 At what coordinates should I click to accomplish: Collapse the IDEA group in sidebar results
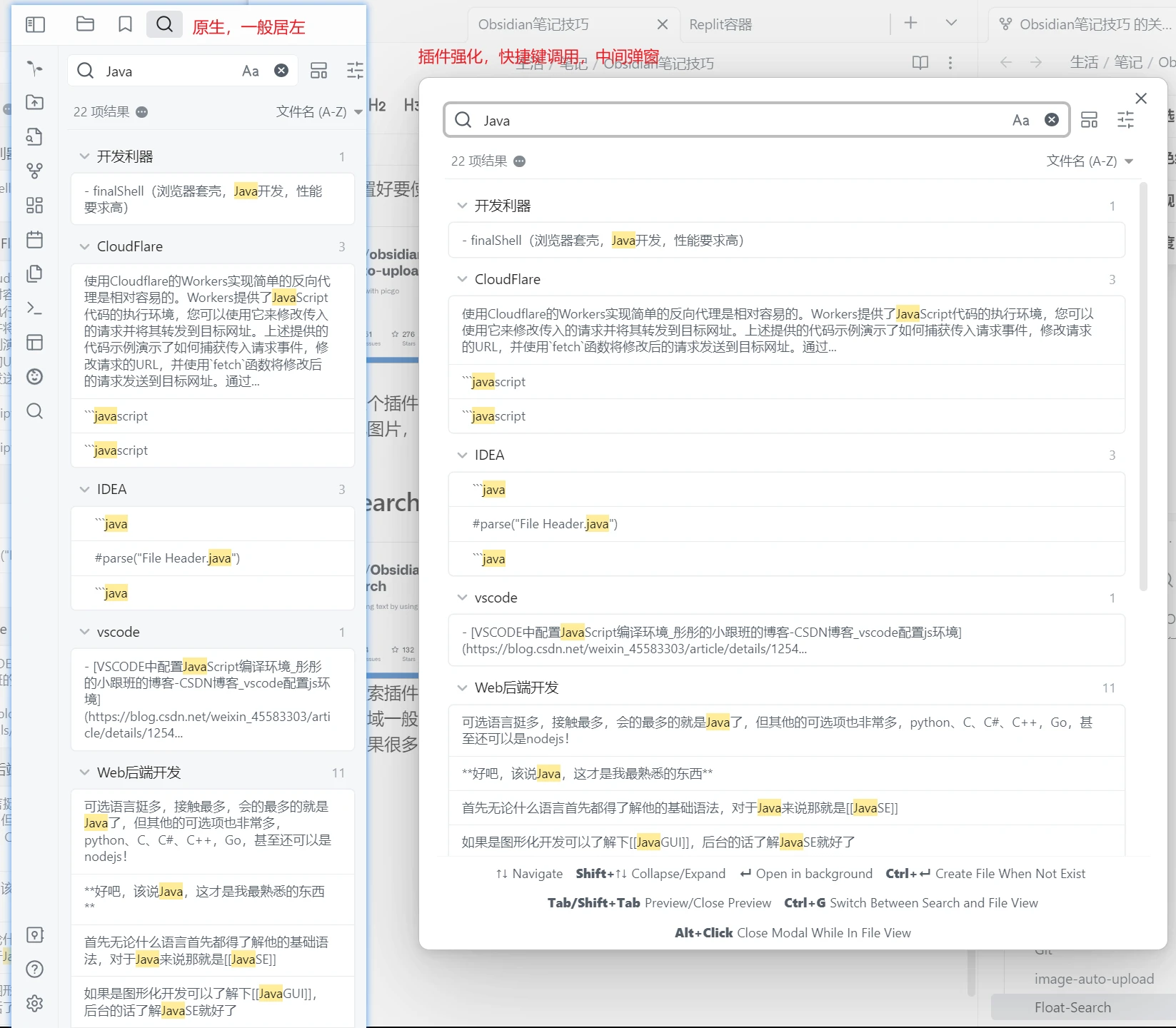pyautogui.click(x=84, y=489)
